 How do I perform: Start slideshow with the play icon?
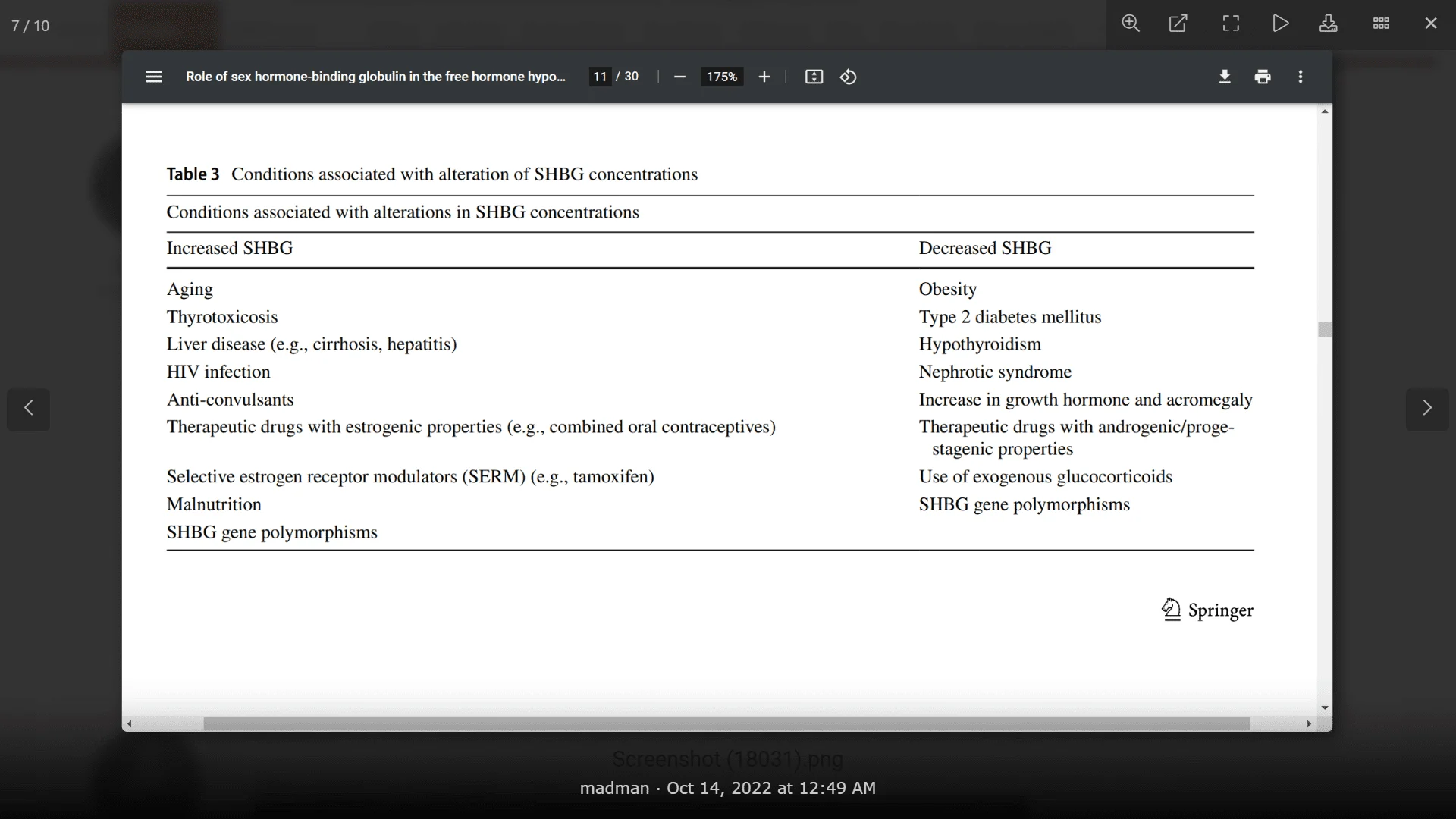pyautogui.click(x=1281, y=24)
